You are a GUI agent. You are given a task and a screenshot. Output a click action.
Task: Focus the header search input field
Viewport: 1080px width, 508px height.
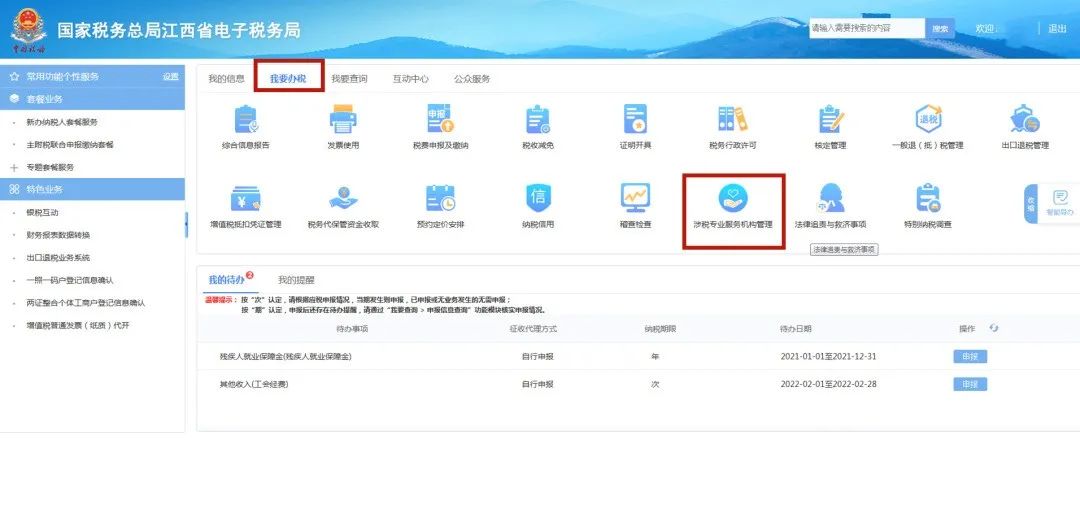pos(866,28)
